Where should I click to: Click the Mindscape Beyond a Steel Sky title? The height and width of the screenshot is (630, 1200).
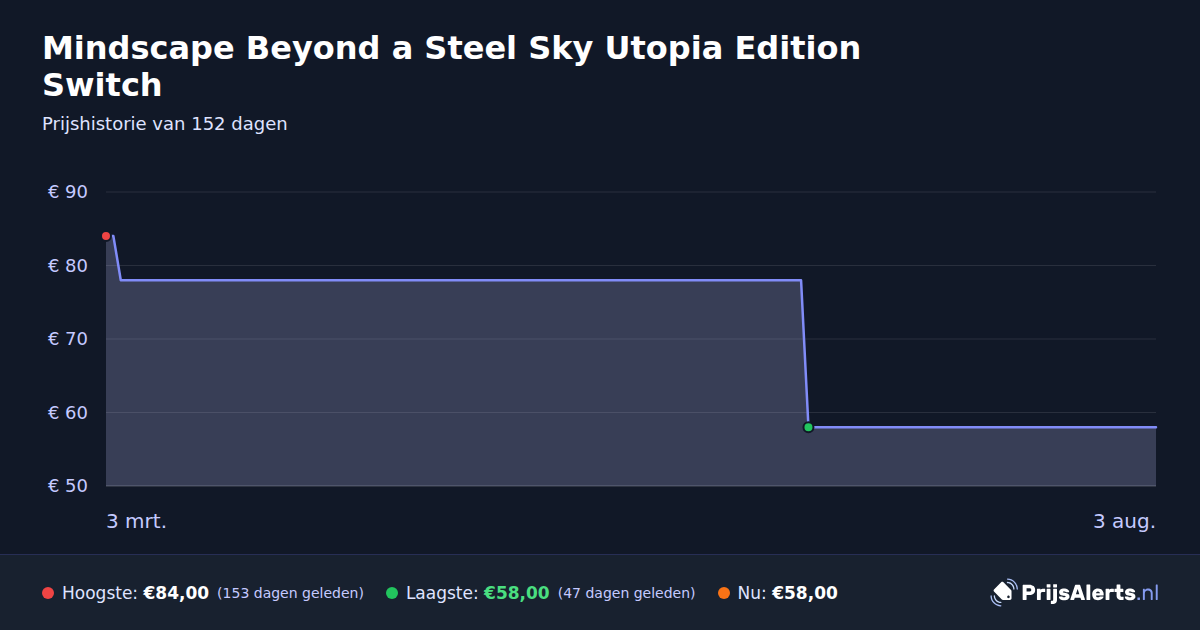[452, 66]
